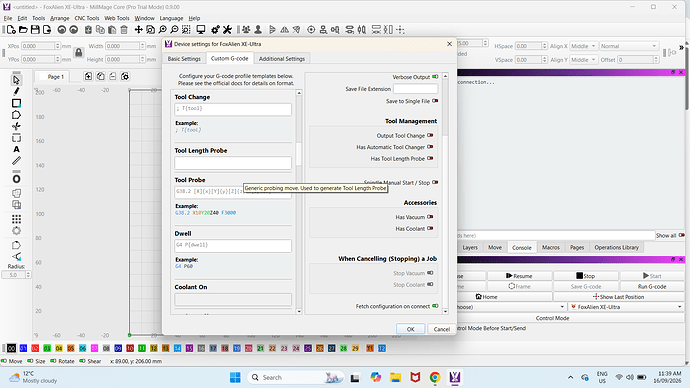Open the port (Choose) dropdown
The height and width of the screenshot is (388, 690).
pos(511,307)
